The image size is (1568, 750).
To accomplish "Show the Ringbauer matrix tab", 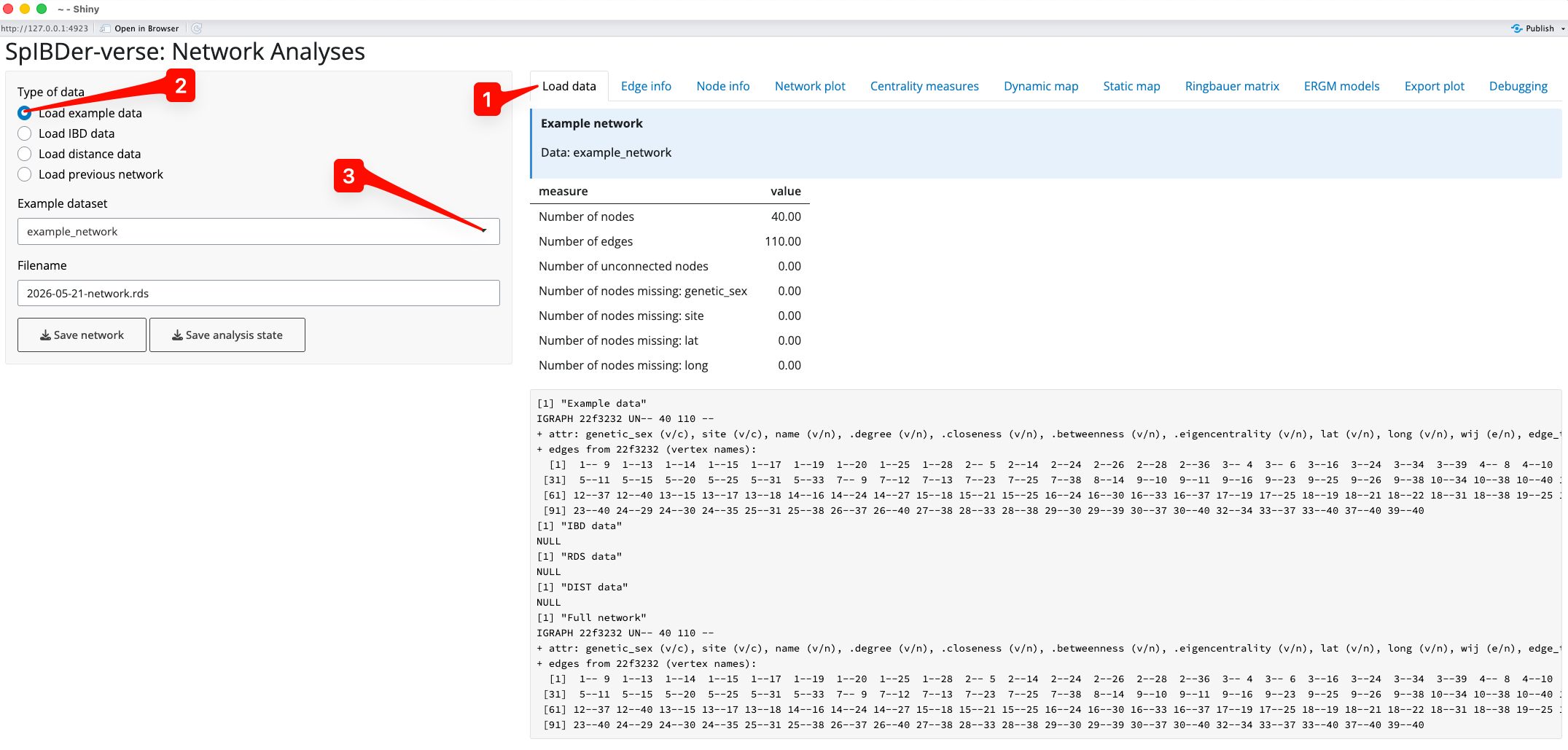I will (1232, 86).
